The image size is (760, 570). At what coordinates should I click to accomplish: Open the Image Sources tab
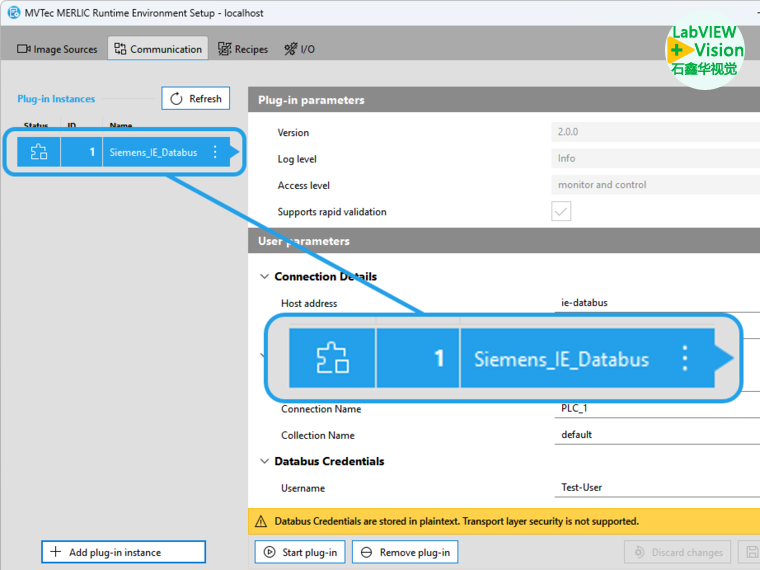click(x=57, y=49)
